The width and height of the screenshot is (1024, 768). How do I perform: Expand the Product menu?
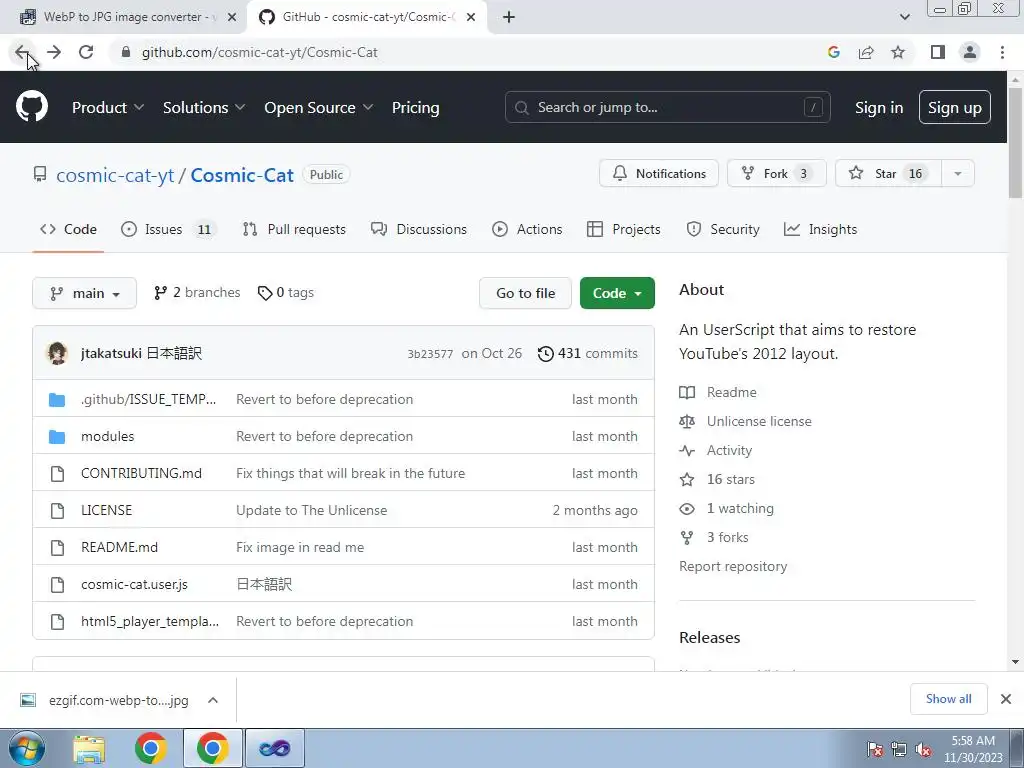pyautogui.click(x=108, y=108)
